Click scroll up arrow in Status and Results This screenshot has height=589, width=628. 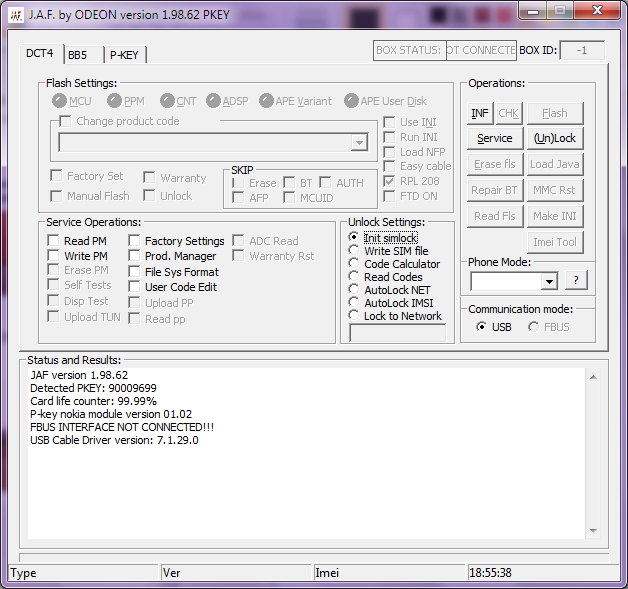point(594,377)
